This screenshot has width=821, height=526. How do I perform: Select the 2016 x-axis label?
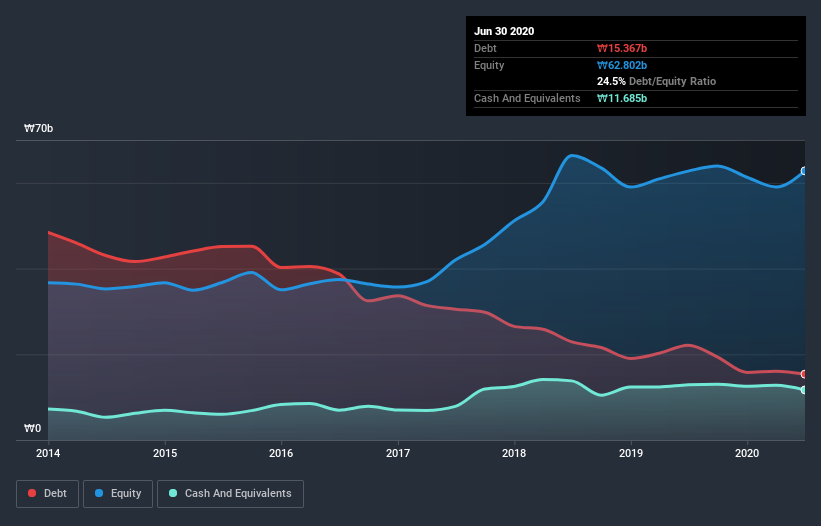(x=281, y=453)
